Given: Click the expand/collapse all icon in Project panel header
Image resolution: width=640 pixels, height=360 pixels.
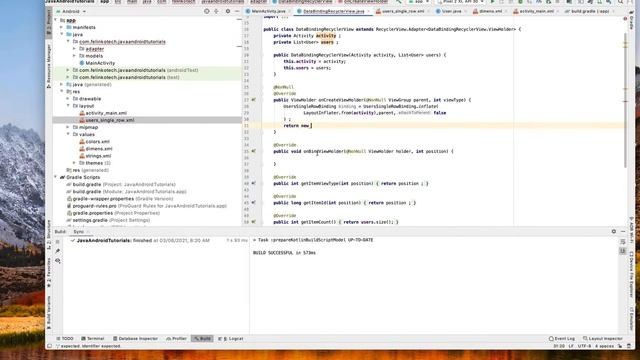Looking at the screenshot, I should [x=217, y=11].
